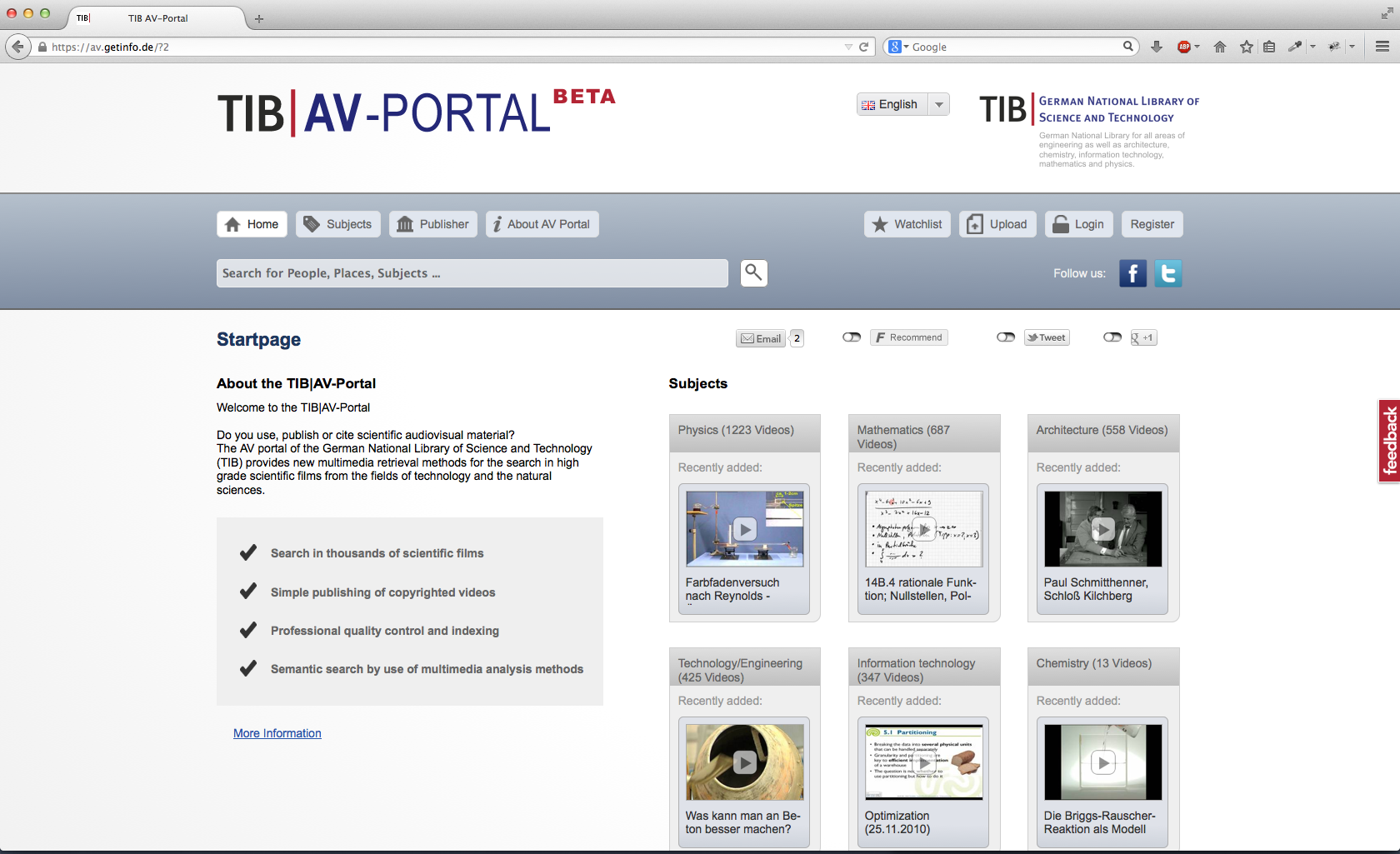Screen dimensions: 1400x854
Task: Click the Email share button
Action: [761, 338]
